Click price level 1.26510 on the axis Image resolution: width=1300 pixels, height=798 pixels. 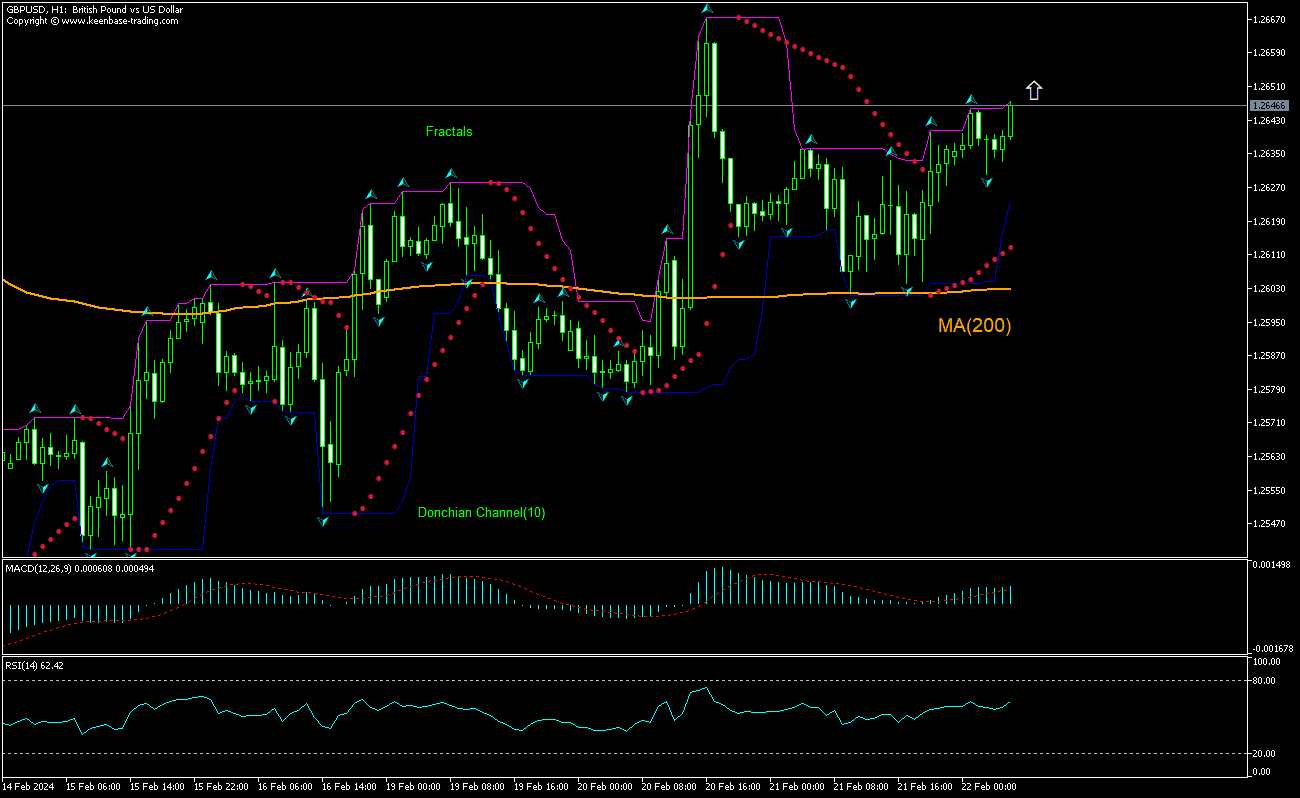coord(1268,86)
